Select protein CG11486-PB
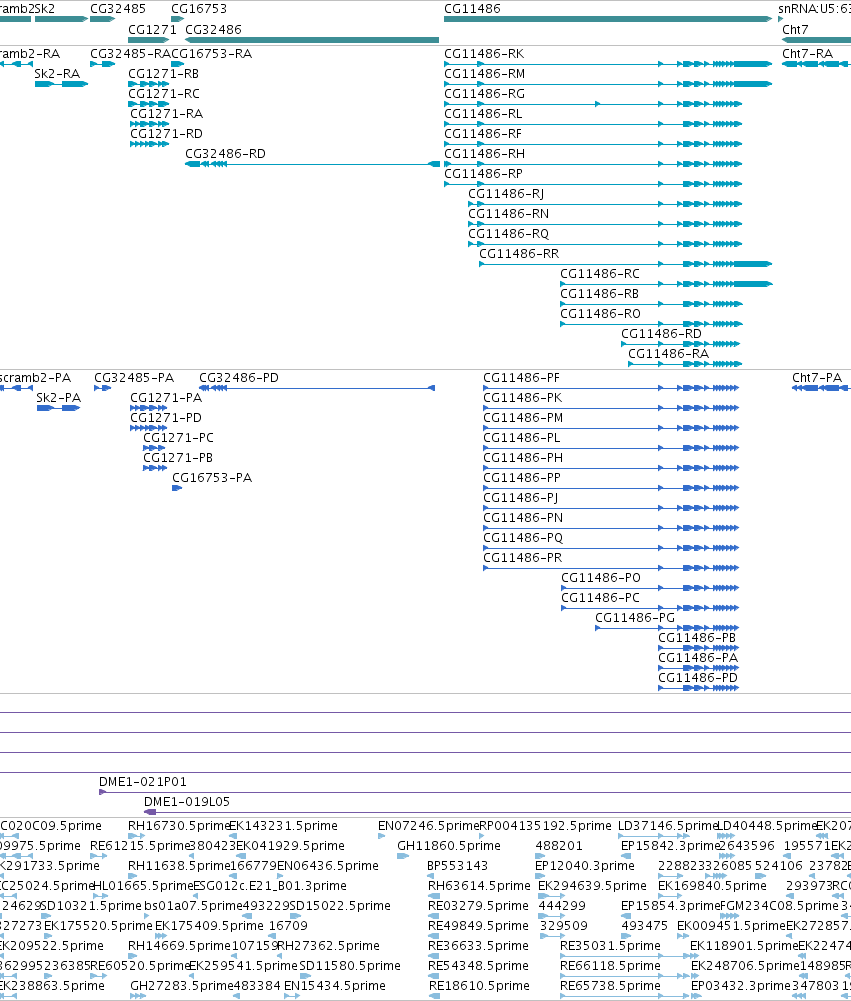 coord(697,638)
